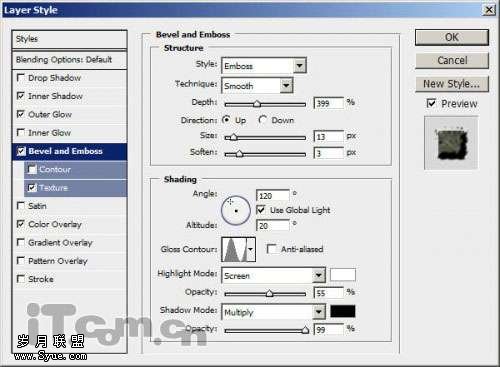The height and width of the screenshot is (367, 500).
Task: Click the layer style preview thumbnail
Action: tap(451, 143)
